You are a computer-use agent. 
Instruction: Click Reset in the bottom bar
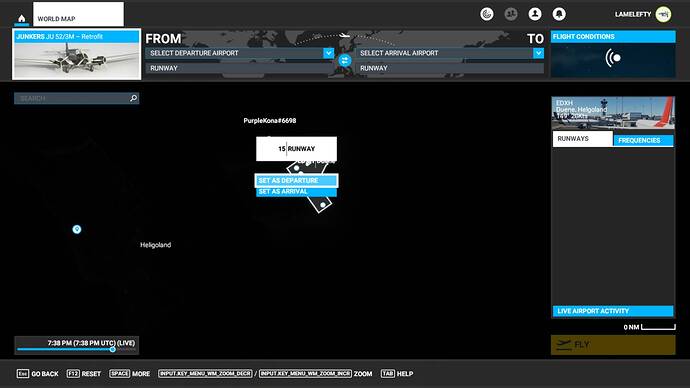coord(84,374)
